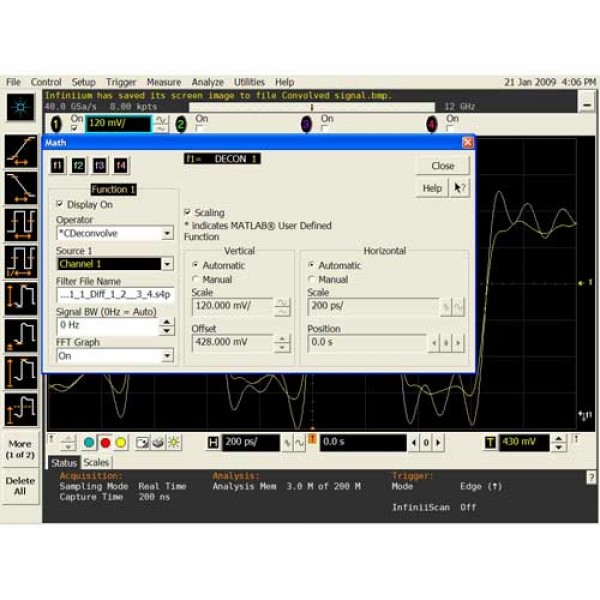
Task: Select the f2 function button
Action: point(78,165)
